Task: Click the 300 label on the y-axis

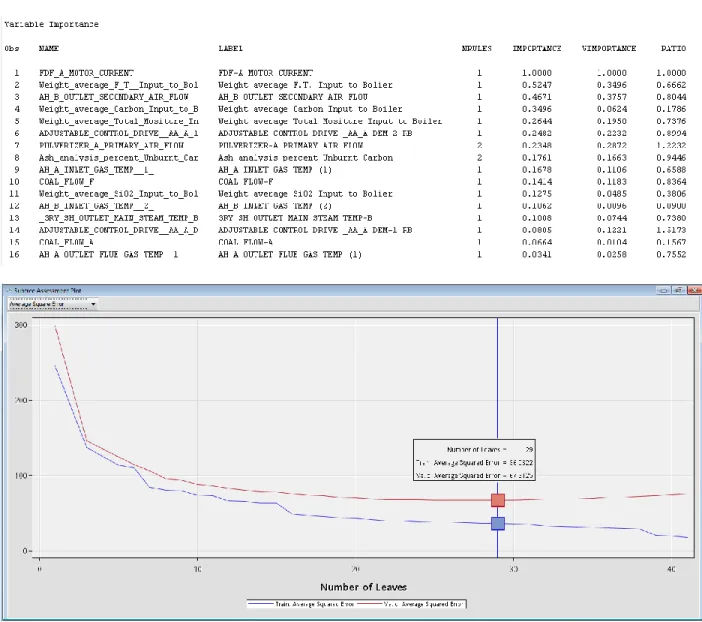Action: tap(21, 325)
